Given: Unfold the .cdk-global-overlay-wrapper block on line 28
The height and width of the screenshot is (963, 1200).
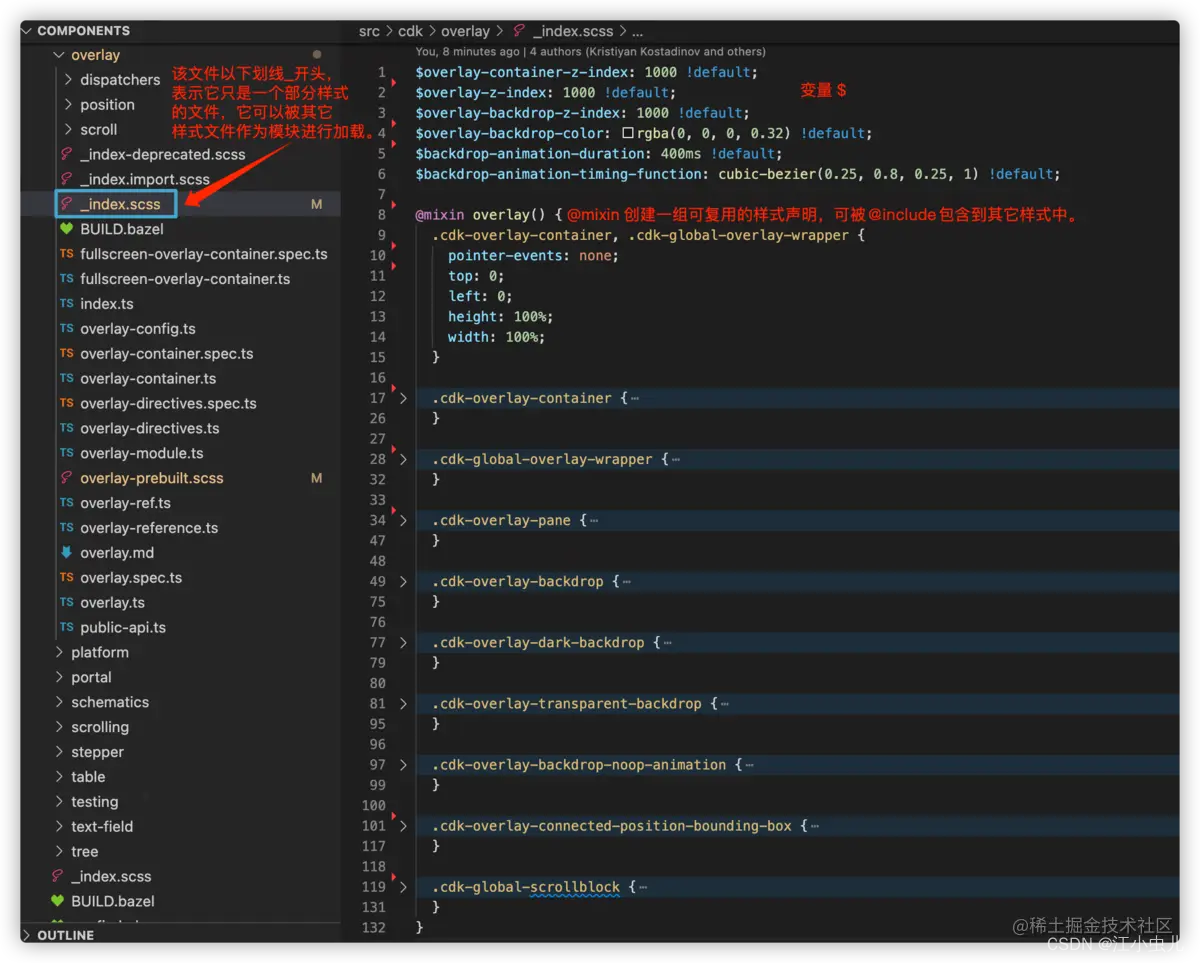Looking at the screenshot, I should pyautogui.click(x=403, y=459).
